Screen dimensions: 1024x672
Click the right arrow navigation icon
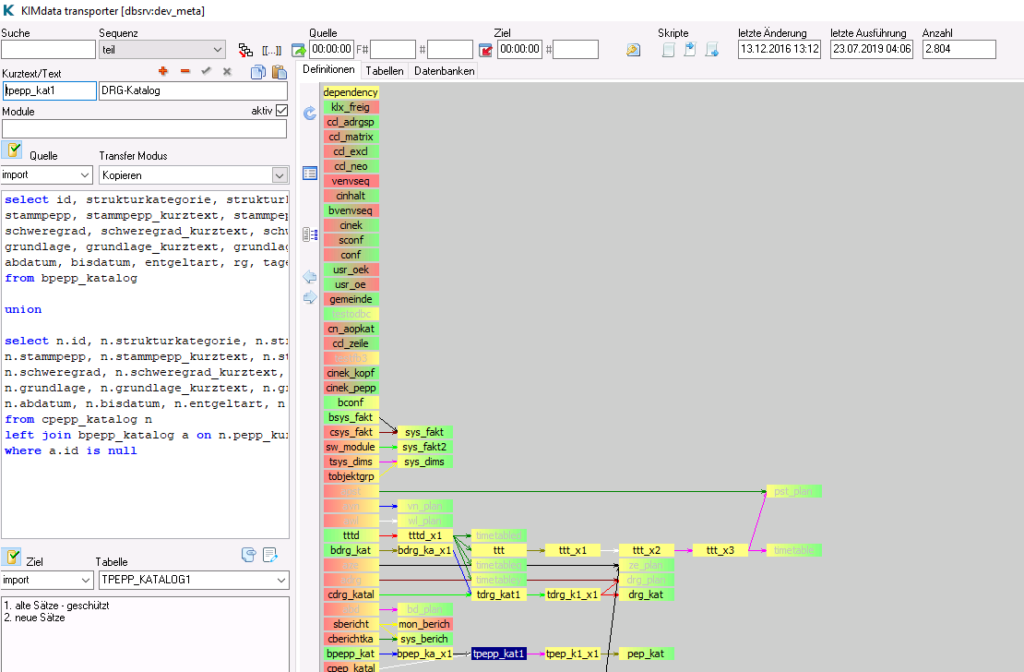click(310, 298)
